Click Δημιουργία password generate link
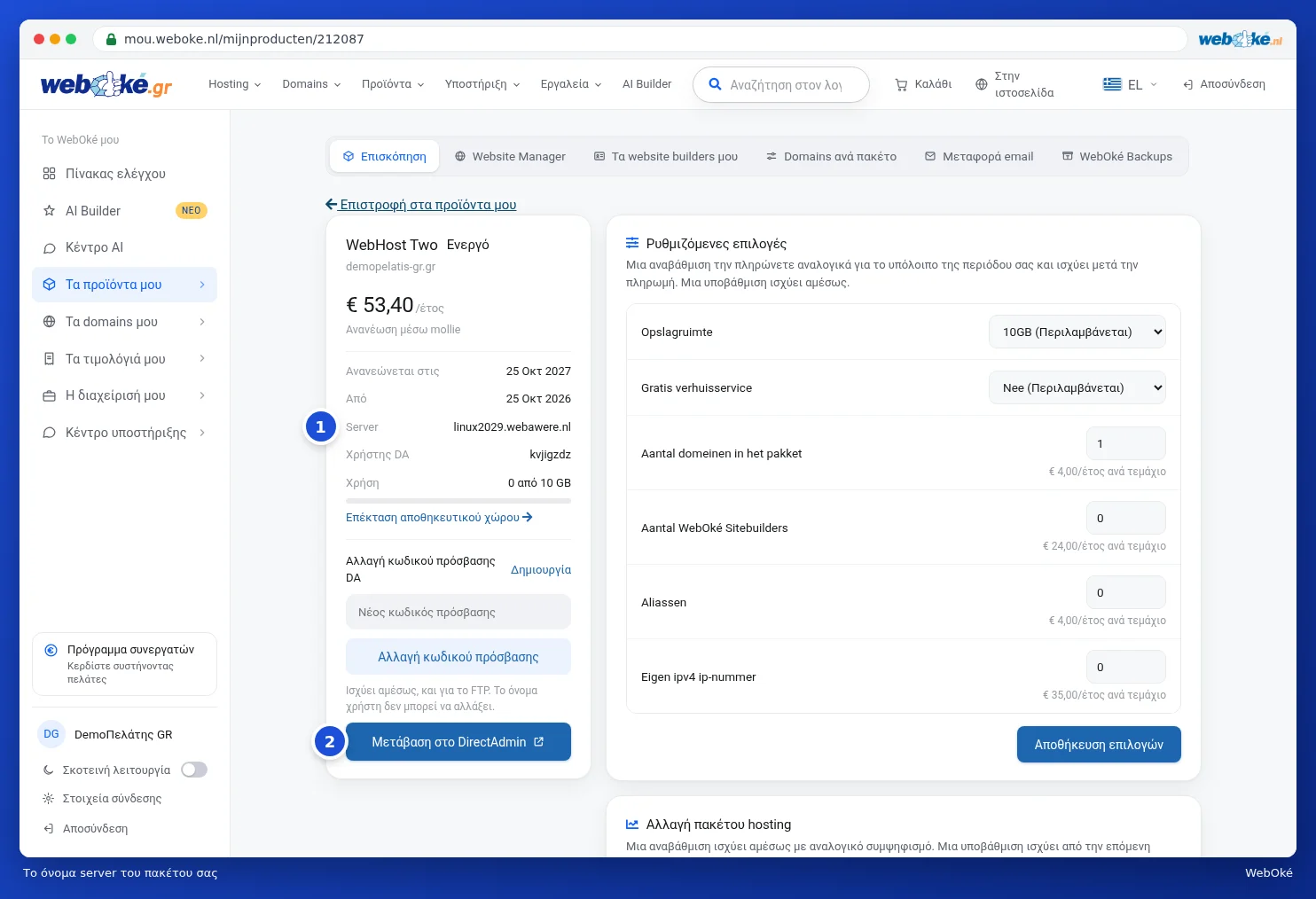The image size is (1316, 899). 541,569
